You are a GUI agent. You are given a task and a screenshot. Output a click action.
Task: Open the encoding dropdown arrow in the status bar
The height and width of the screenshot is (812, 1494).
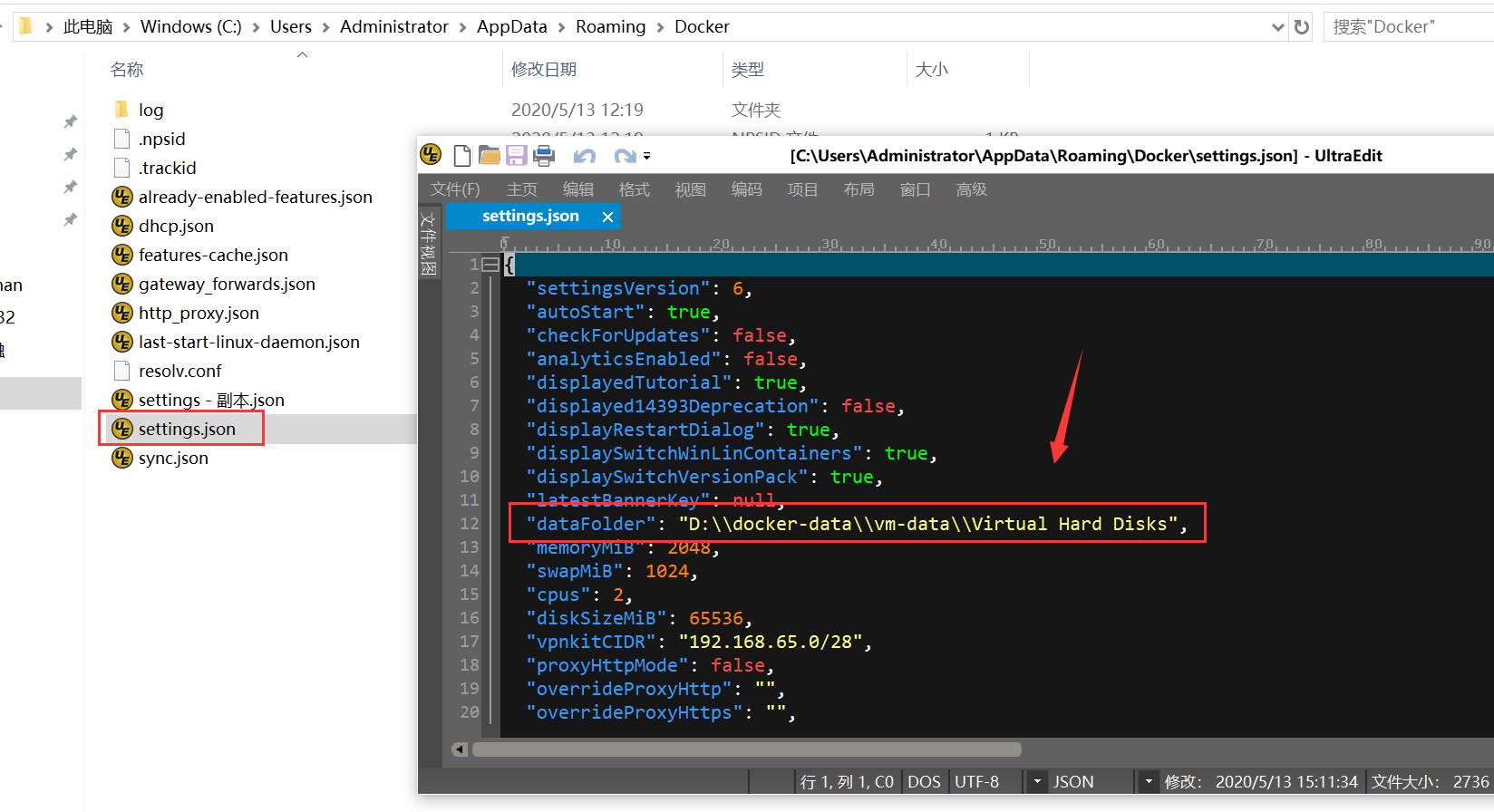pos(1037,781)
